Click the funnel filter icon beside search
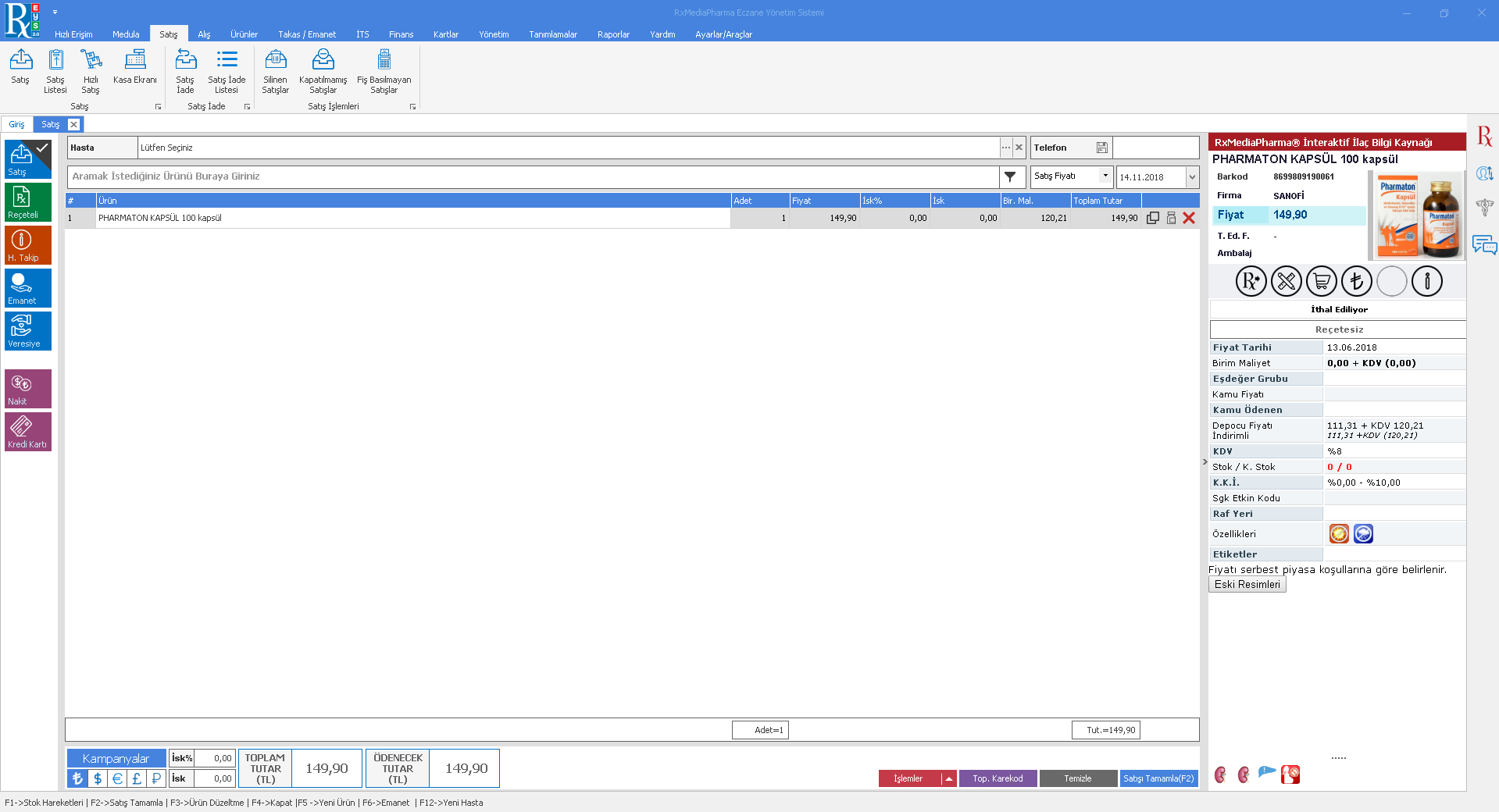The height and width of the screenshot is (812, 1499). point(1010,177)
